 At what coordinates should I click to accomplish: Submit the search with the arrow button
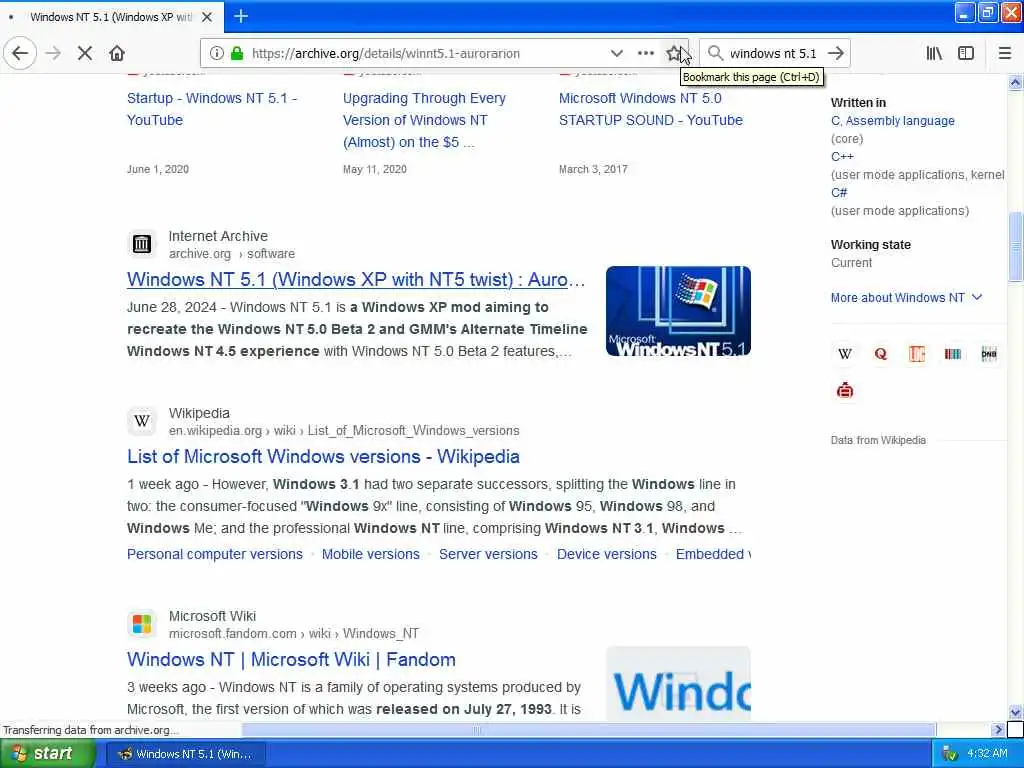(836, 54)
